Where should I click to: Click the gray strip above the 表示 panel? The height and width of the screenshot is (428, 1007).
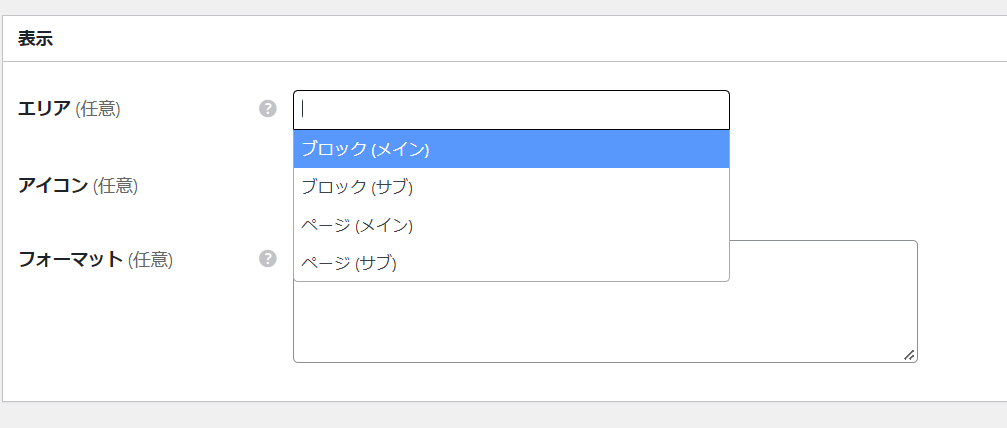pos(500,7)
